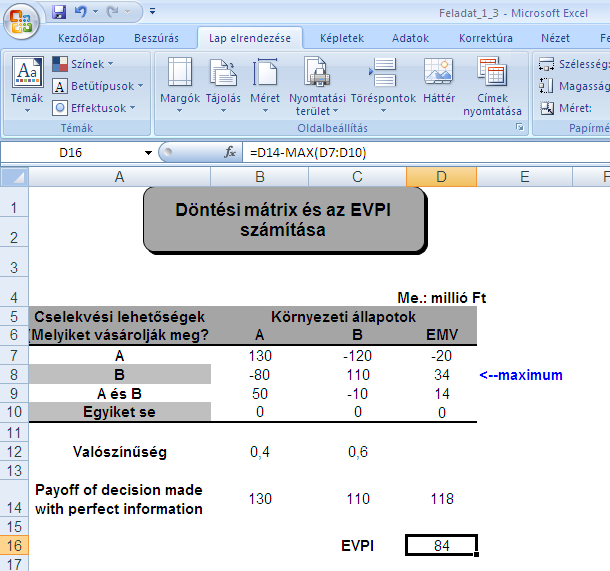The height and width of the screenshot is (571, 610).
Task: Select column C header
Action: coord(357,177)
